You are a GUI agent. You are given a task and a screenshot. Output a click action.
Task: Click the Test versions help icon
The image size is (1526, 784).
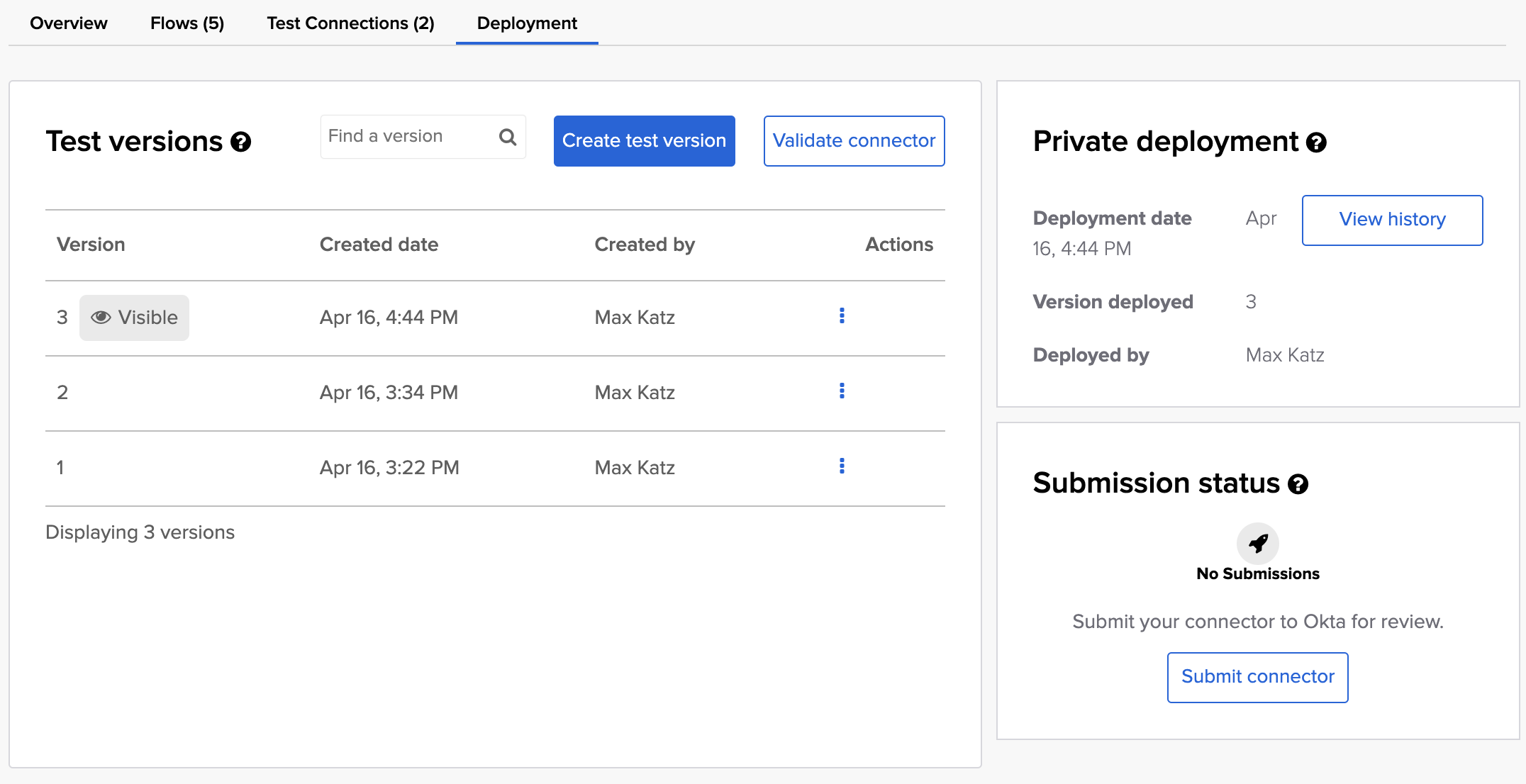(x=241, y=142)
